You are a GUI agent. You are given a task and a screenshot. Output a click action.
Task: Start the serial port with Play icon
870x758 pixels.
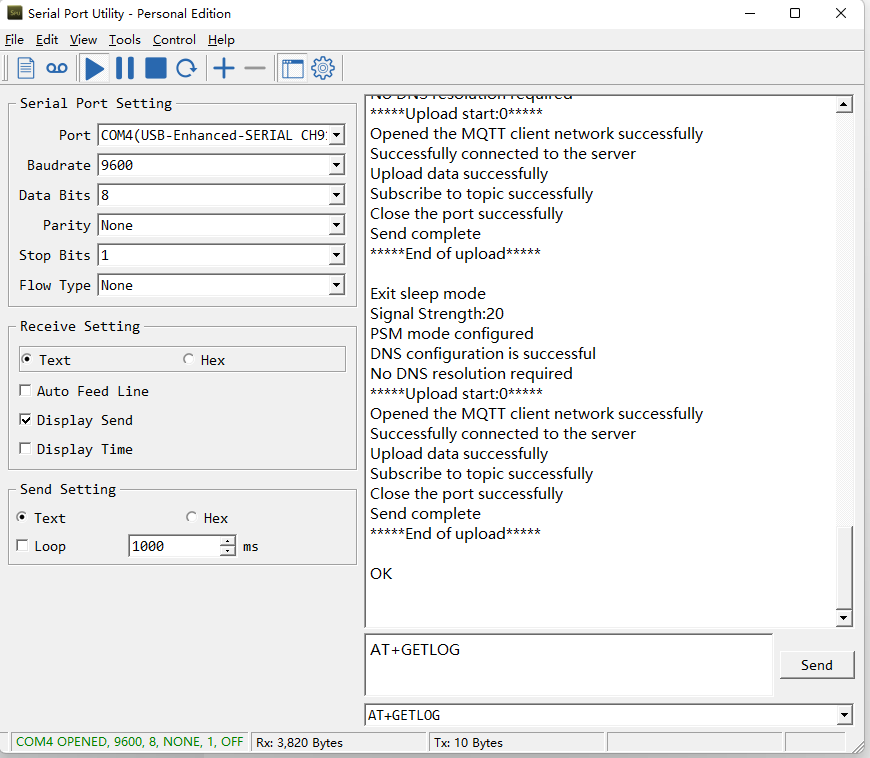click(x=94, y=68)
